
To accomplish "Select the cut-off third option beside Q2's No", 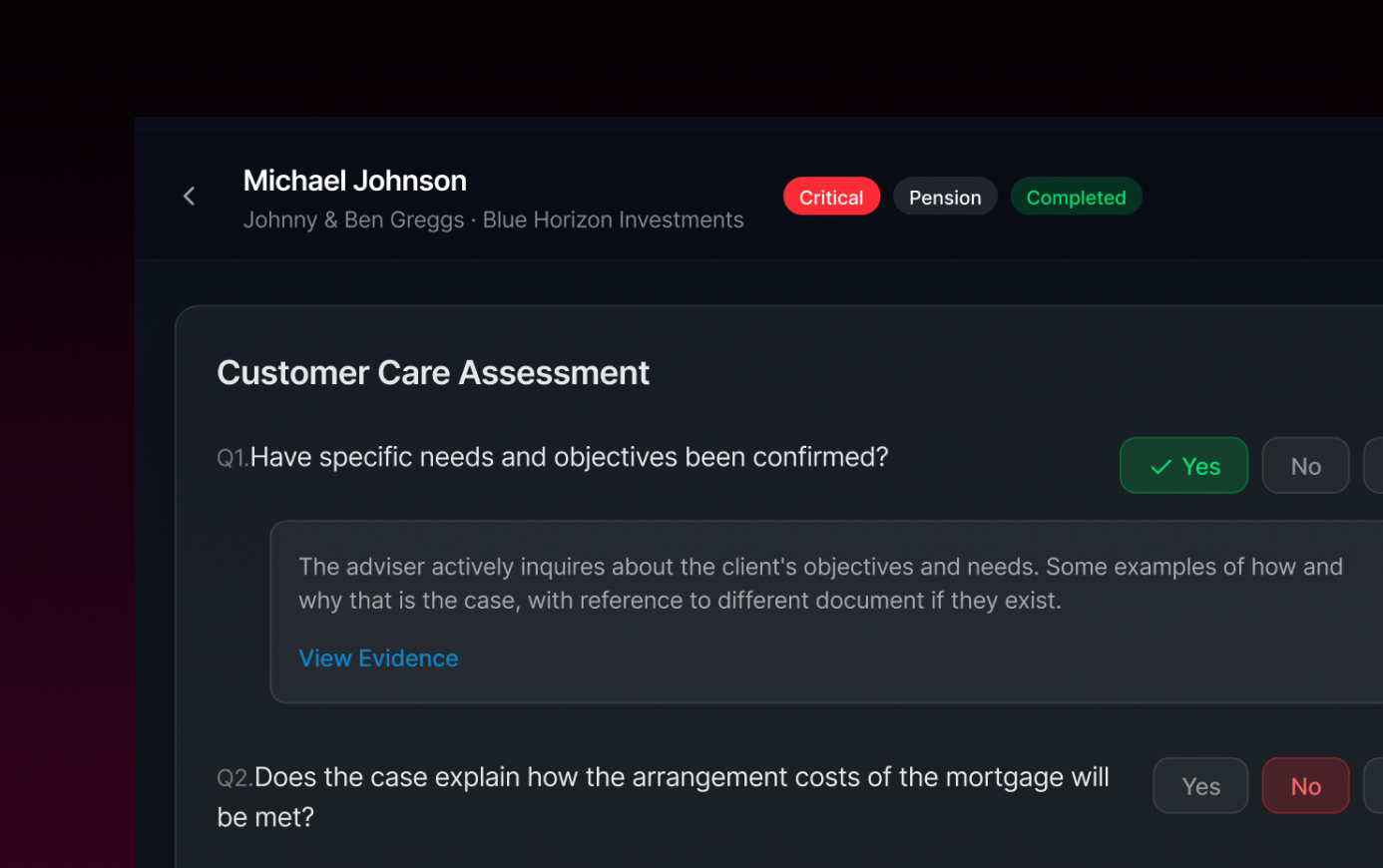I will [x=1373, y=786].
